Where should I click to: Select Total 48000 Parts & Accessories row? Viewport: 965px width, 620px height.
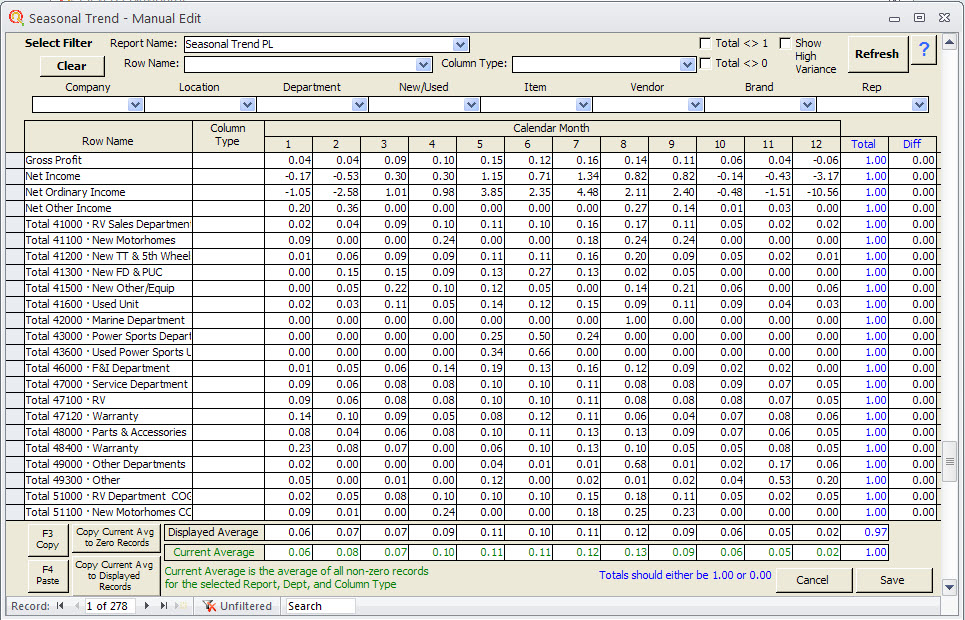(x=108, y=432)
